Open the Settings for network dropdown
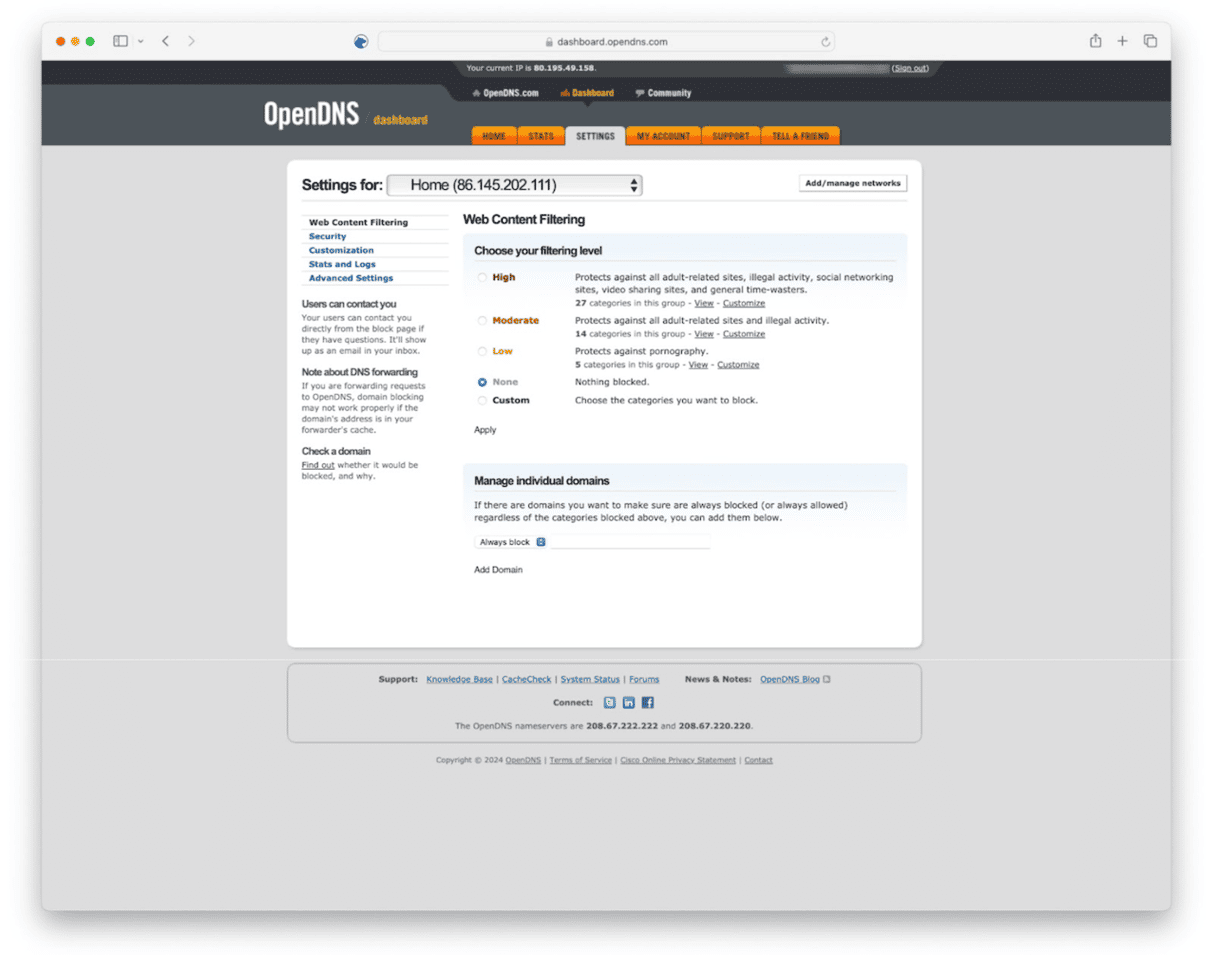This screenshot has height=955, width=1216. click(514, 185)
